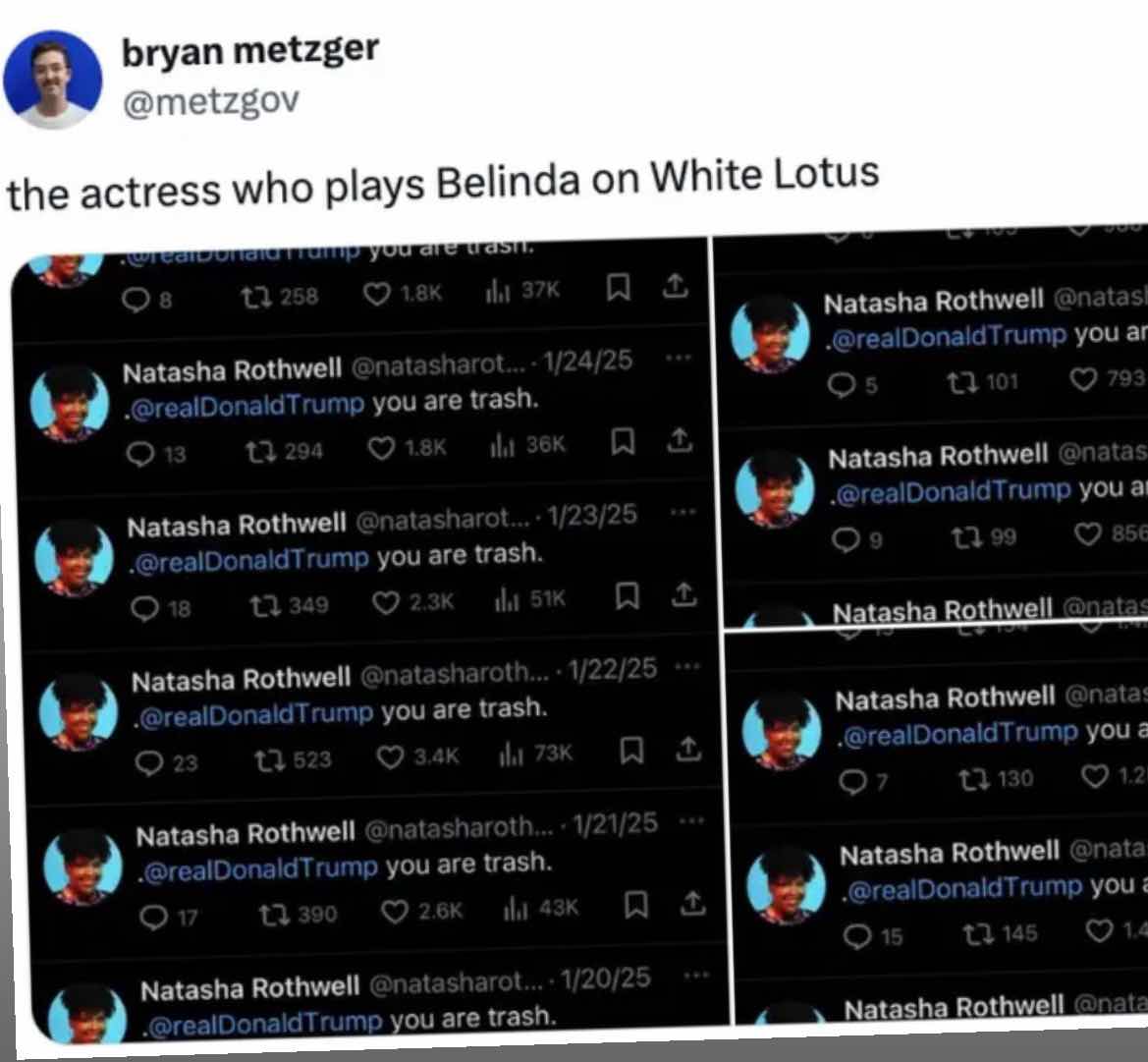The image size is (1148, 1062).
Task: Reply to the 1/22/25 tweet with 23 comments
Action: coord(167,762)
